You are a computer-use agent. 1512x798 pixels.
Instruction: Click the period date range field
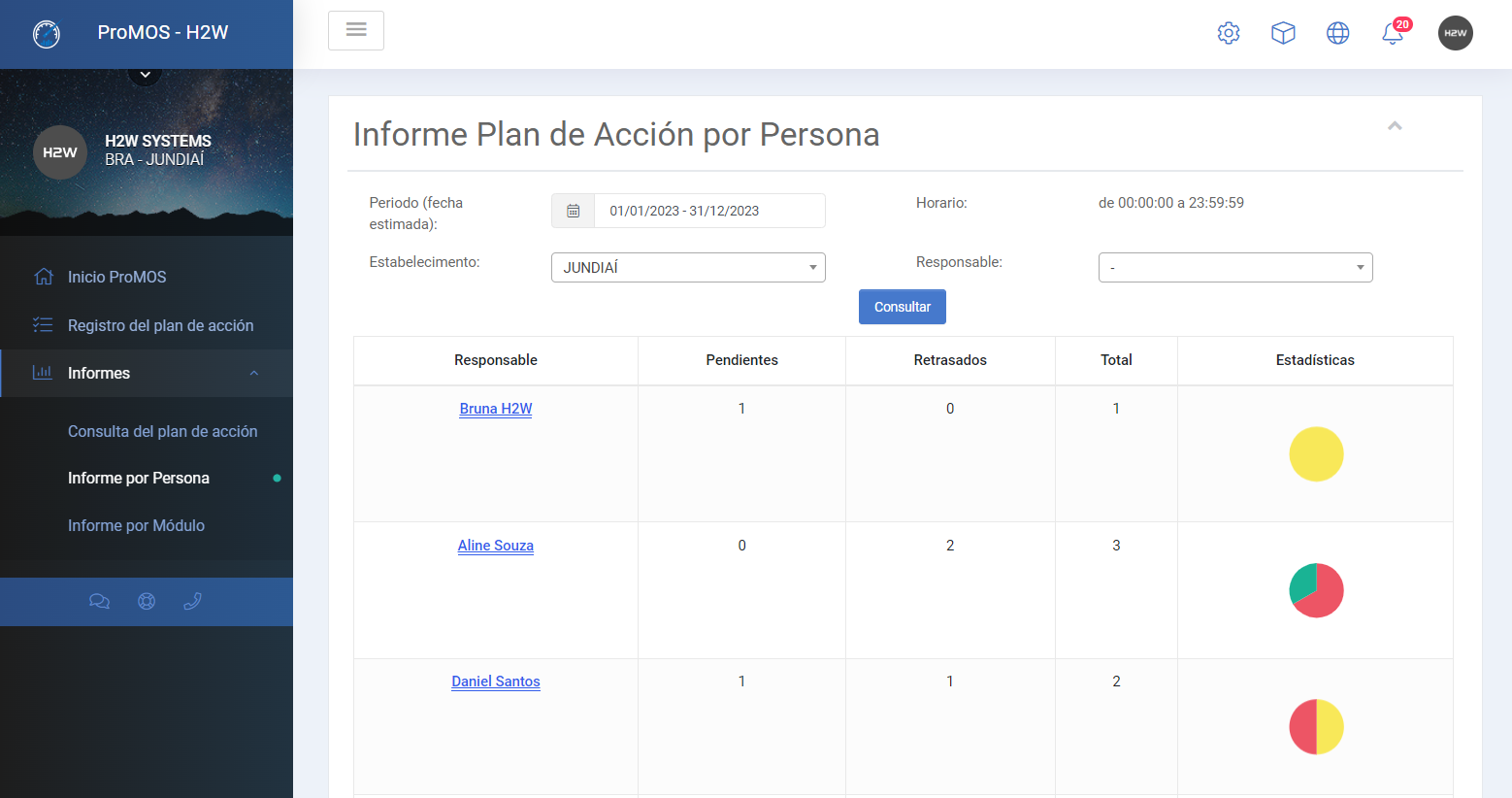pos(708,211)
